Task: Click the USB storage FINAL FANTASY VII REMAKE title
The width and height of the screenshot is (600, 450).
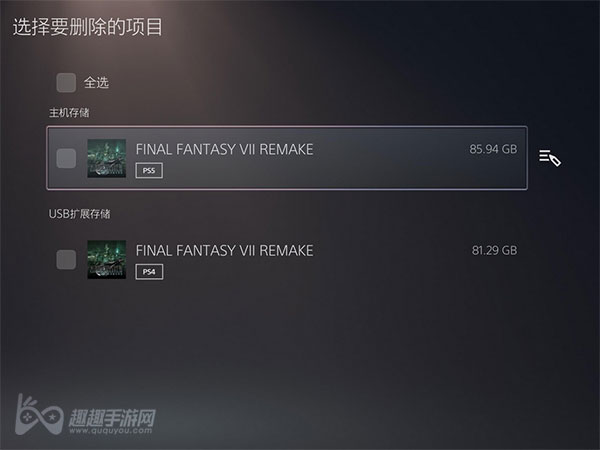Action: coord(224,251)
